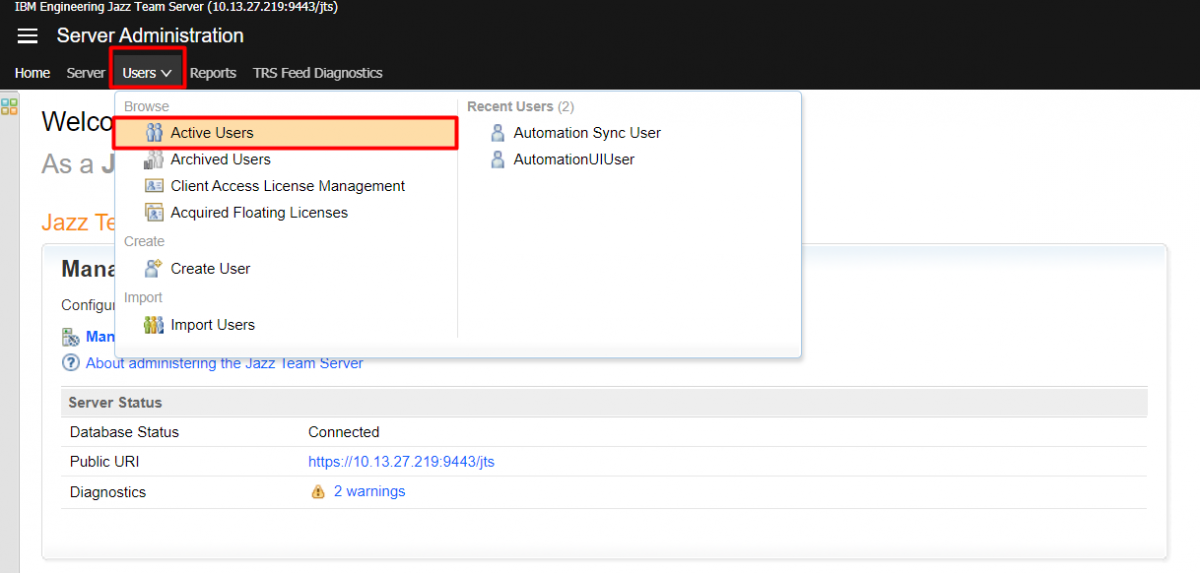The height and width of the screenshot is (573, 1200).
Task: Click the Automation Sync User avatar icon
Action: click(x=497, y=133)
